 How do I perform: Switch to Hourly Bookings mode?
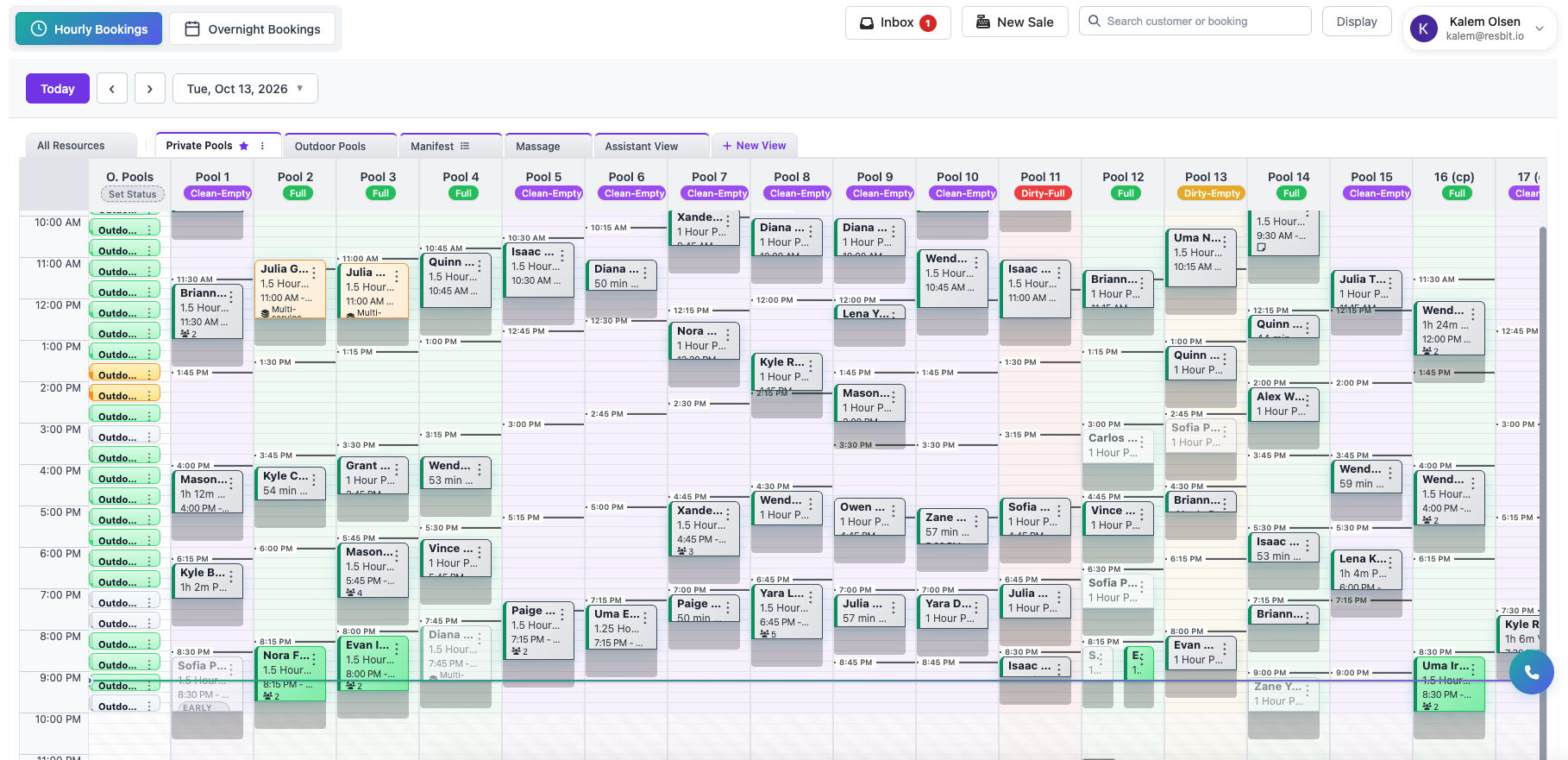click(x=89, y=28)
